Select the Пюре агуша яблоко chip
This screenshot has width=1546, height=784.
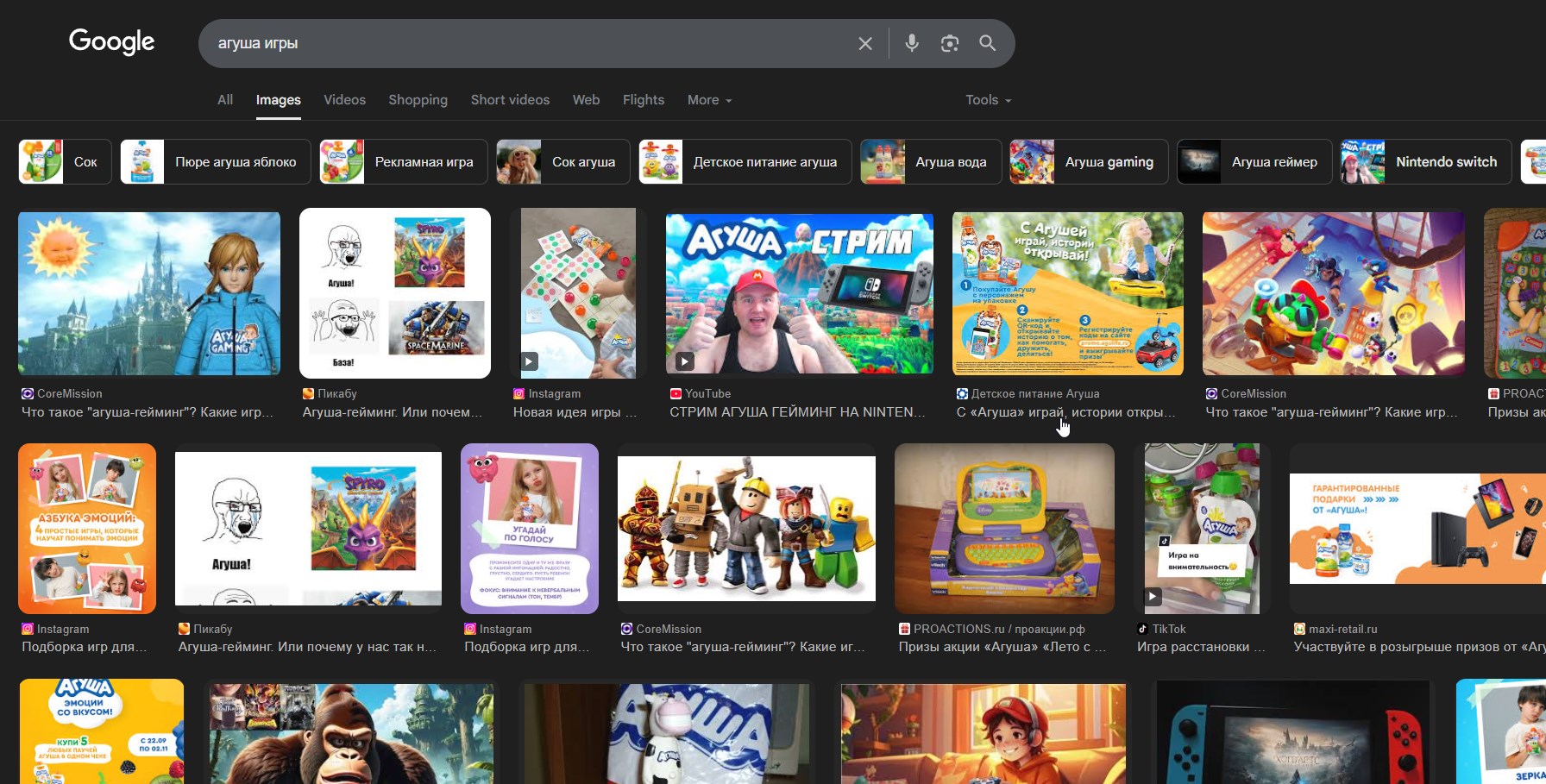[x=216, y=161]
